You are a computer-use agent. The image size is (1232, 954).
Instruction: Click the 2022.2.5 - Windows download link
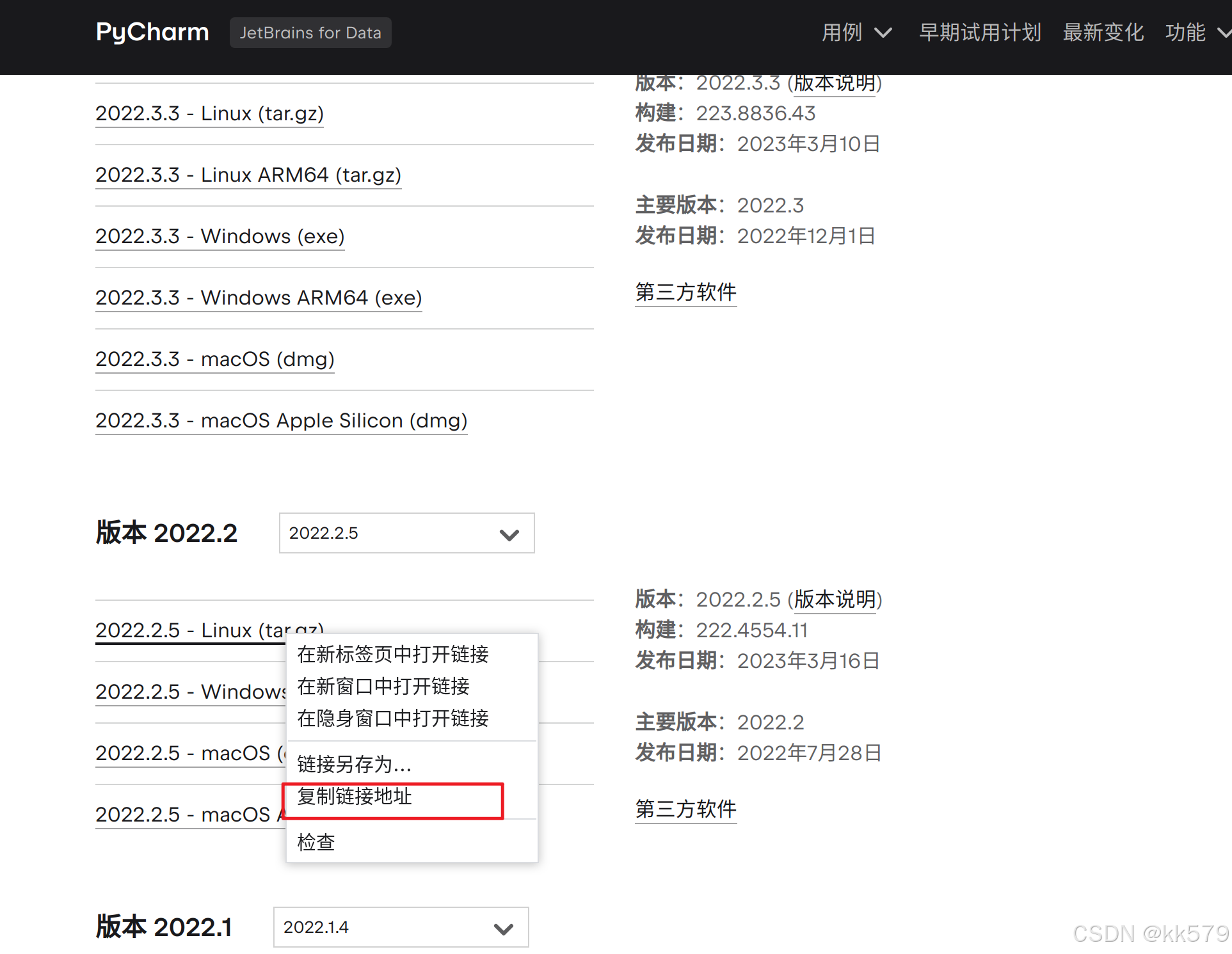tap(191, 692)
